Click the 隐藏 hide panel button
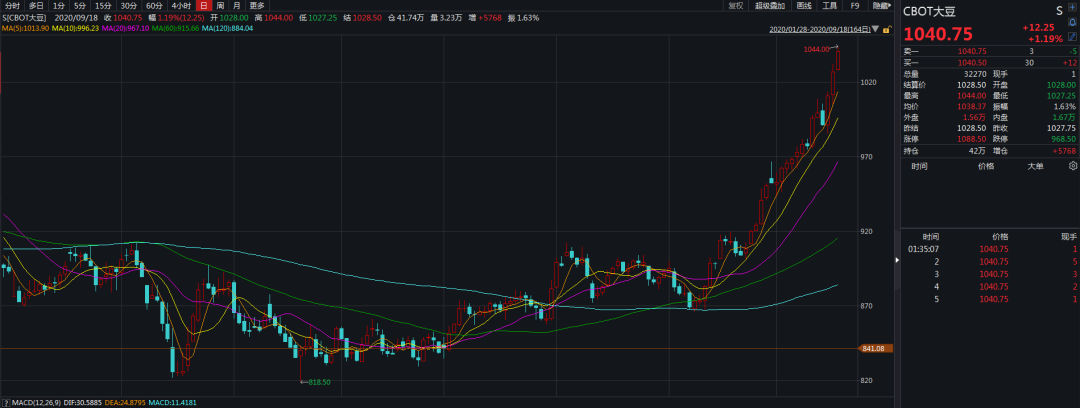Viewport: 1080px width, 408px height. tap(881, 6)
